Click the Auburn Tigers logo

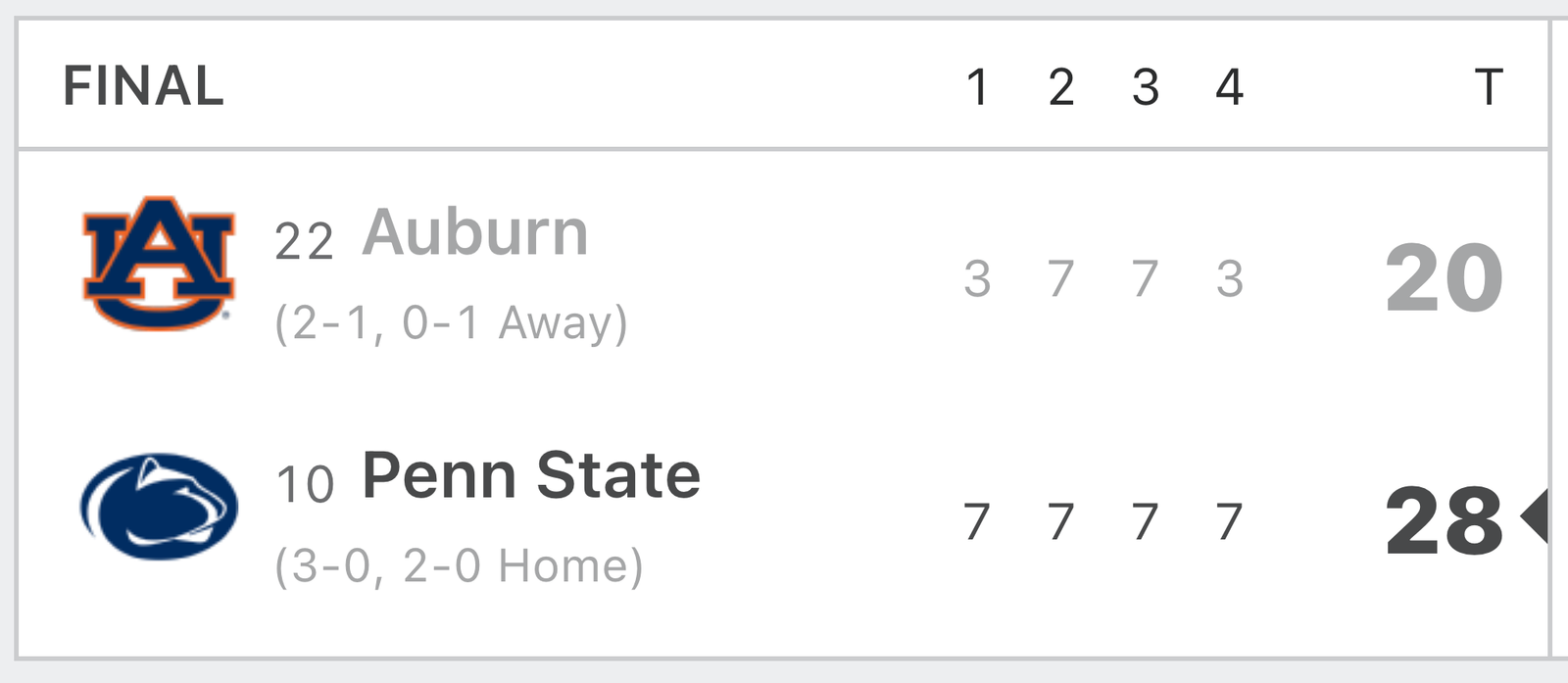click(159, 263)
